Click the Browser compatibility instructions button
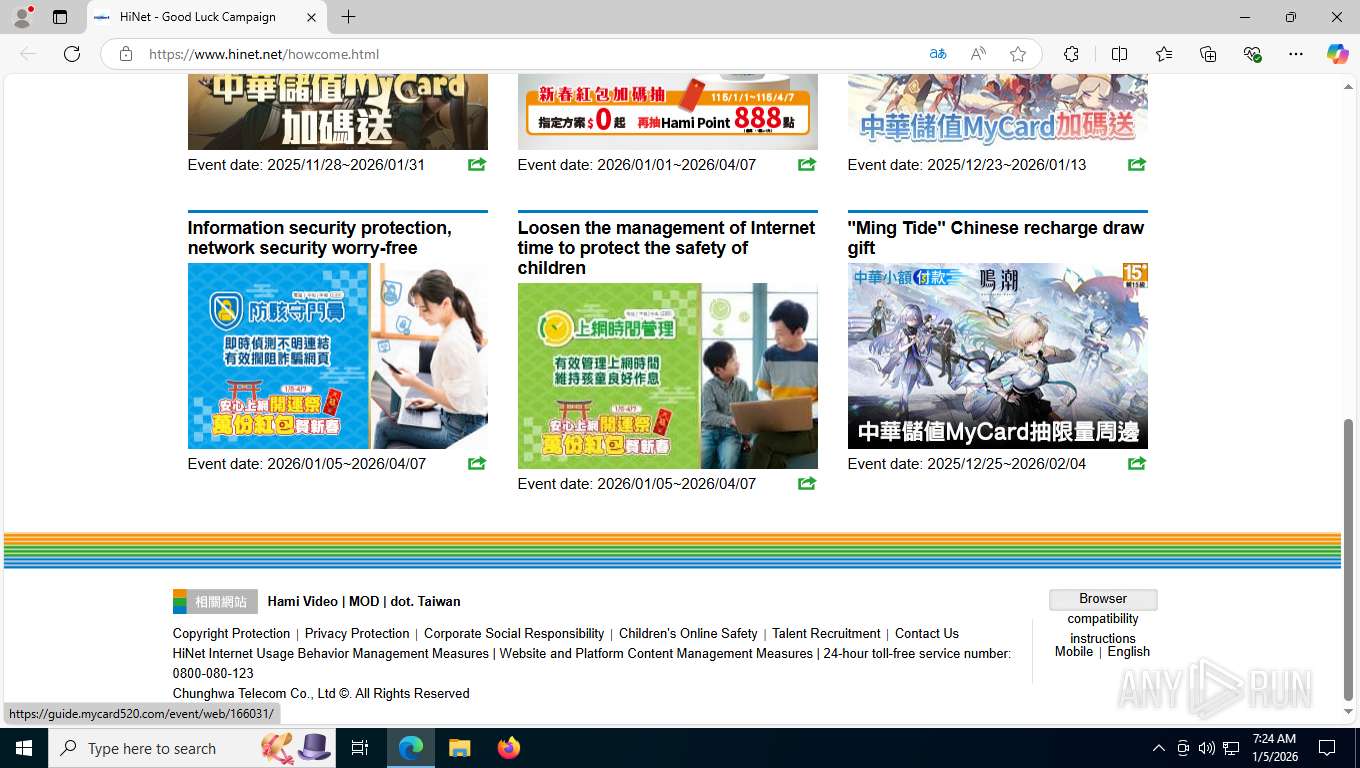1360x768 pixels. (x=1103, y=599)
